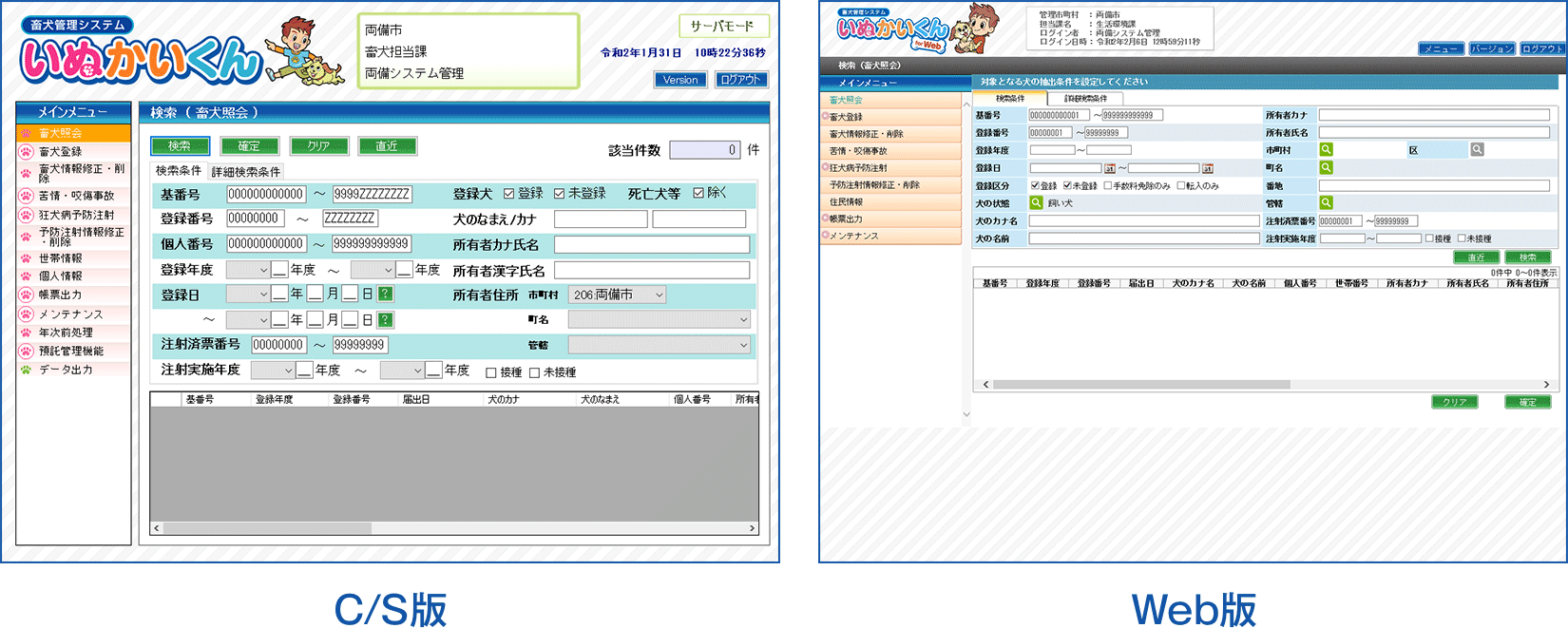Image resolution: width=1568 pixels, height=628 pixels.
Task: Click C/S results horizontal scrollbar right arrow
Action: [x=752, y=528]
